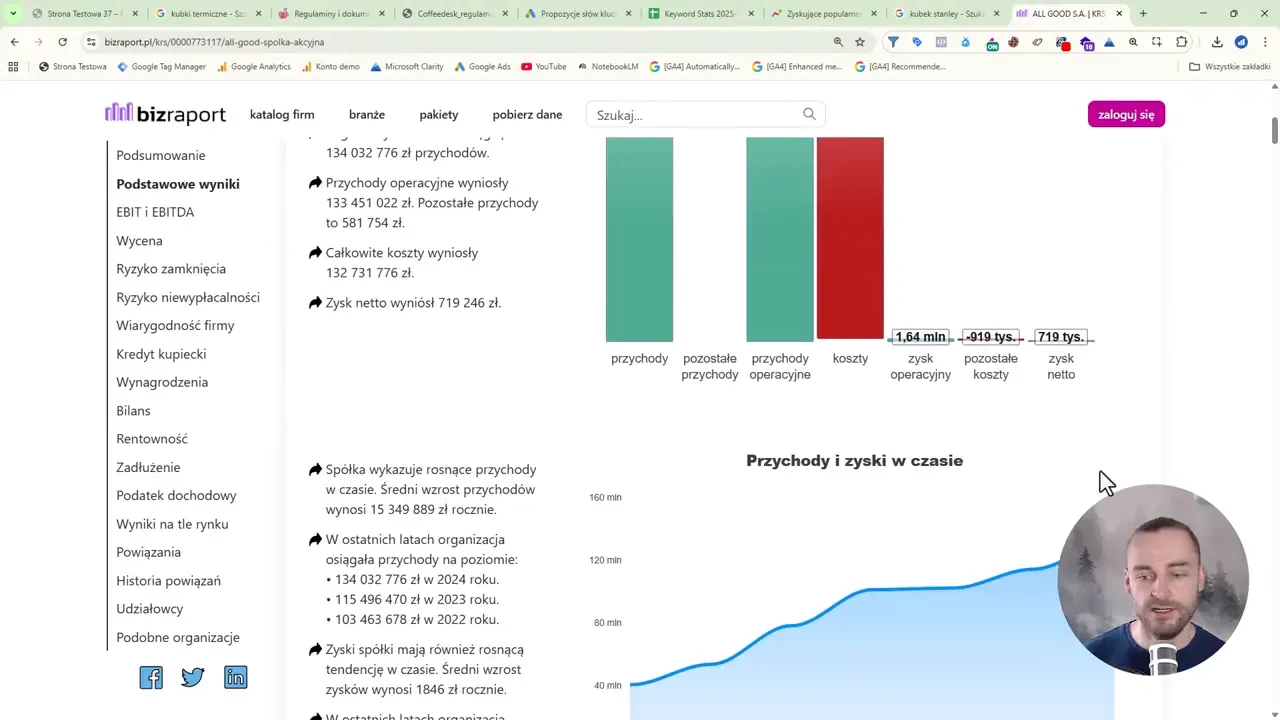1280x720 pixels.
Task: Open the Chrome profile avatar
Action: (x=1241, y=42)
